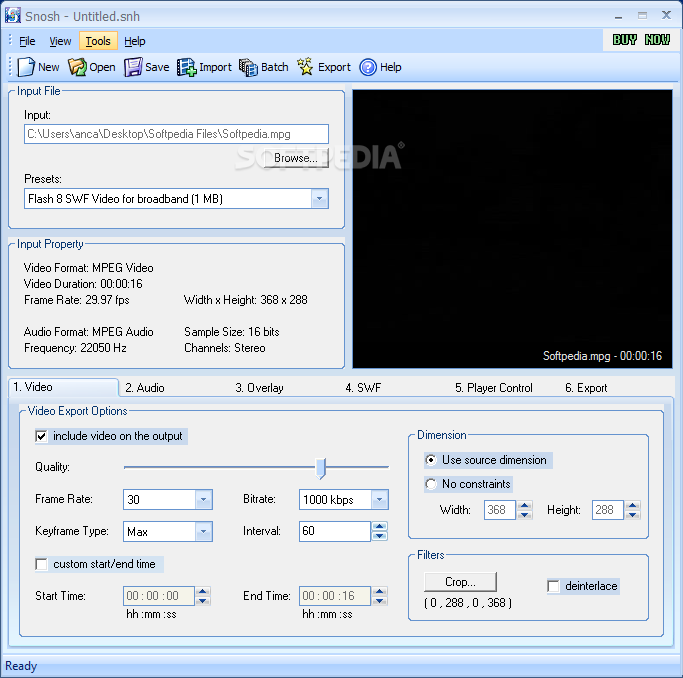This screenshot has height=678, width=683.
Task: Click the Crop... button
Action: coord(460,582)
